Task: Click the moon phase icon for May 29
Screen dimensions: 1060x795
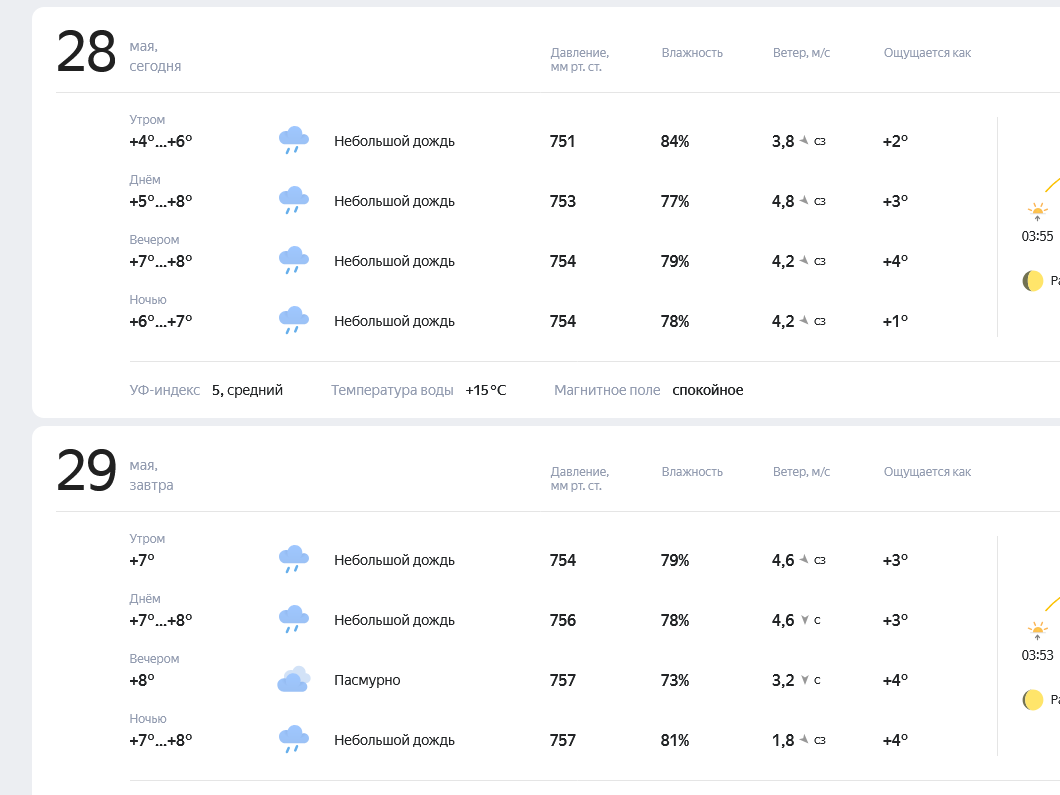Action: [1032, 700]
